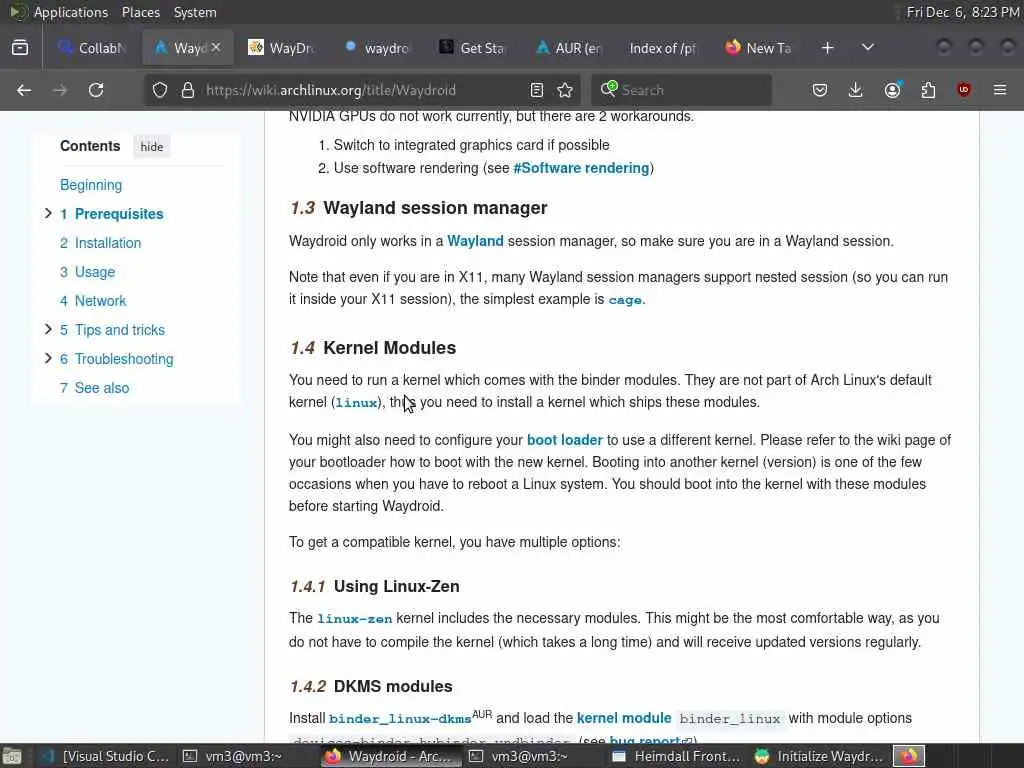Open the downloads panel
Viewport: 1024px width, 768px height.
point(856,90)
